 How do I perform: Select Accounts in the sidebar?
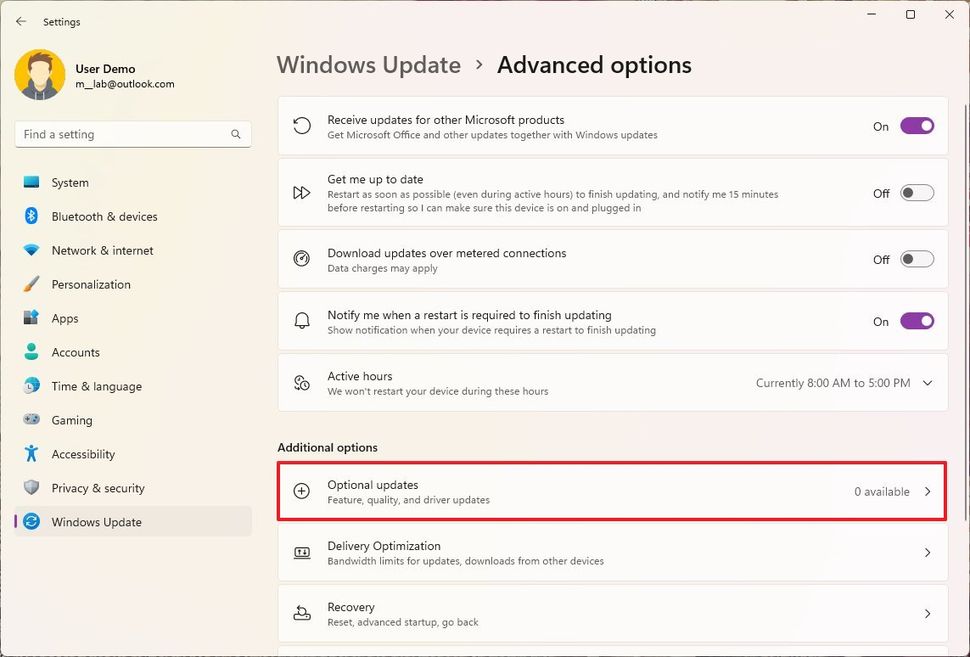32,352
